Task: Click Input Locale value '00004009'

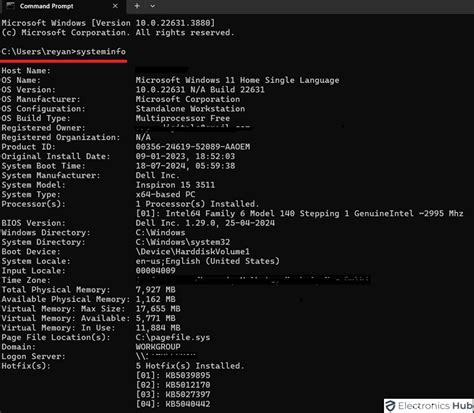Action: pyautogui.click(x=155, y=271)
